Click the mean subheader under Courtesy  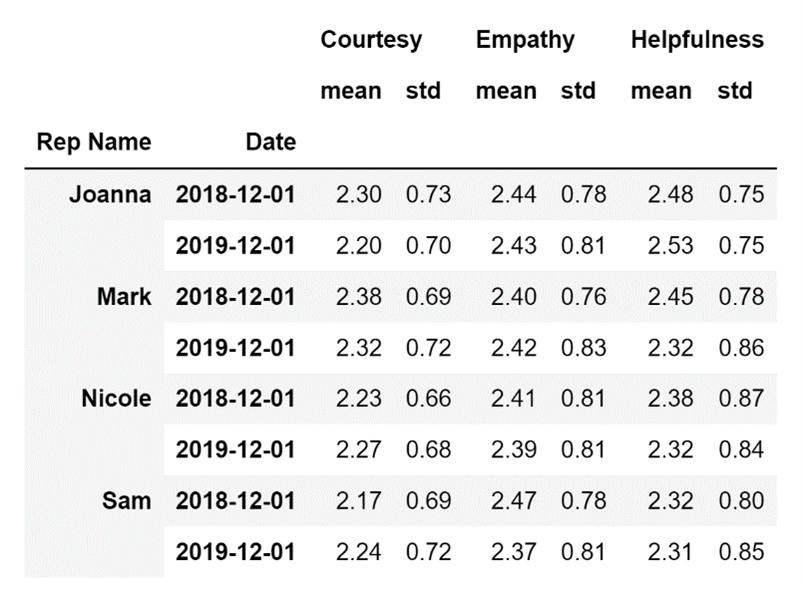[x=350, y=91]
